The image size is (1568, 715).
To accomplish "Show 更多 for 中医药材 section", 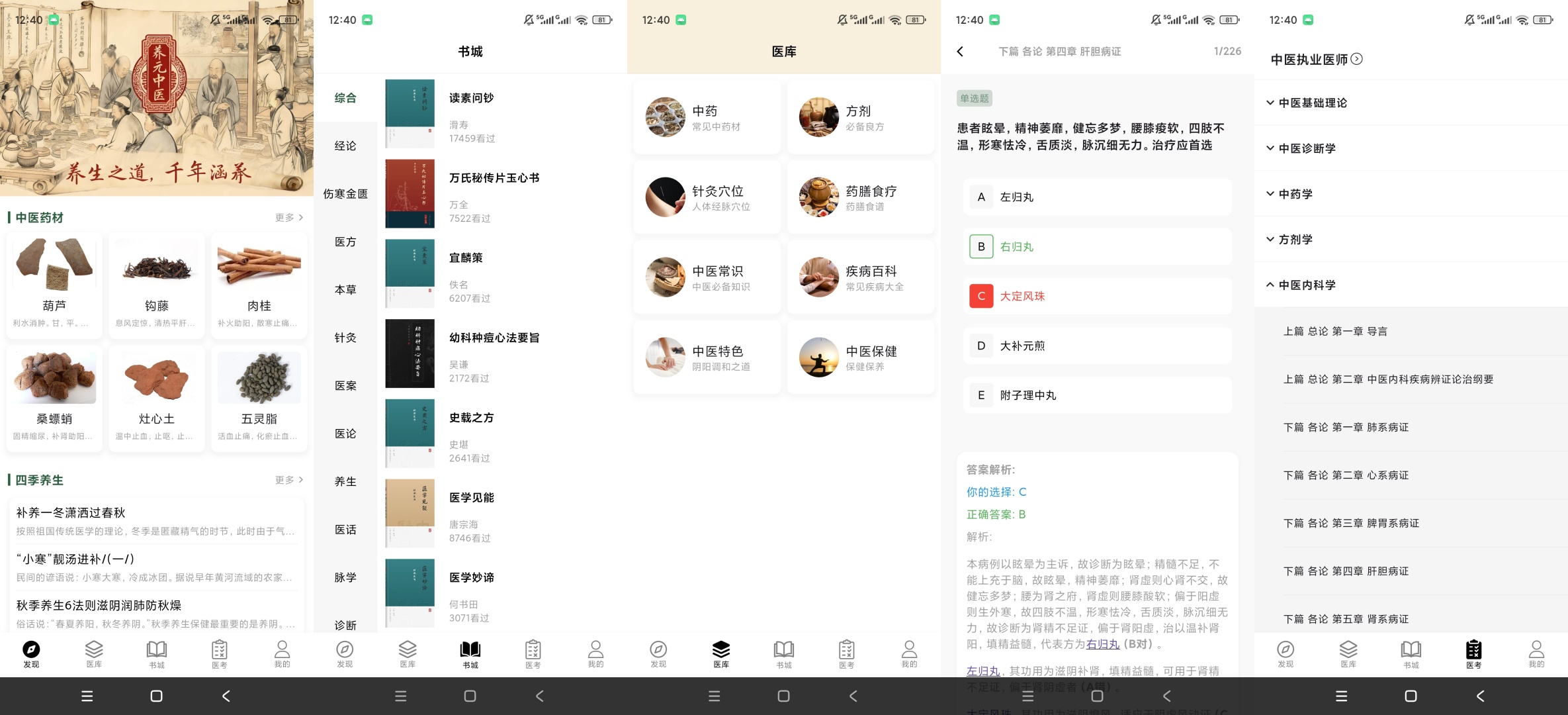I will coord(289,217).
